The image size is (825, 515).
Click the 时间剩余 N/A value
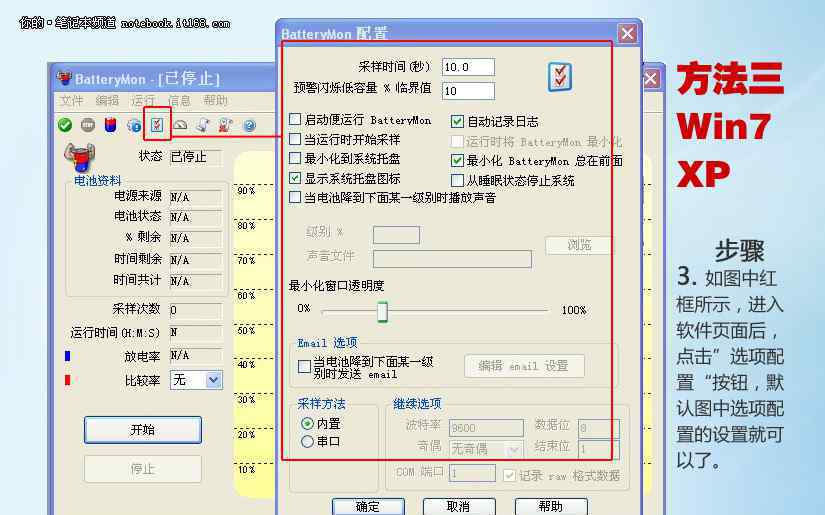[196, 260]
